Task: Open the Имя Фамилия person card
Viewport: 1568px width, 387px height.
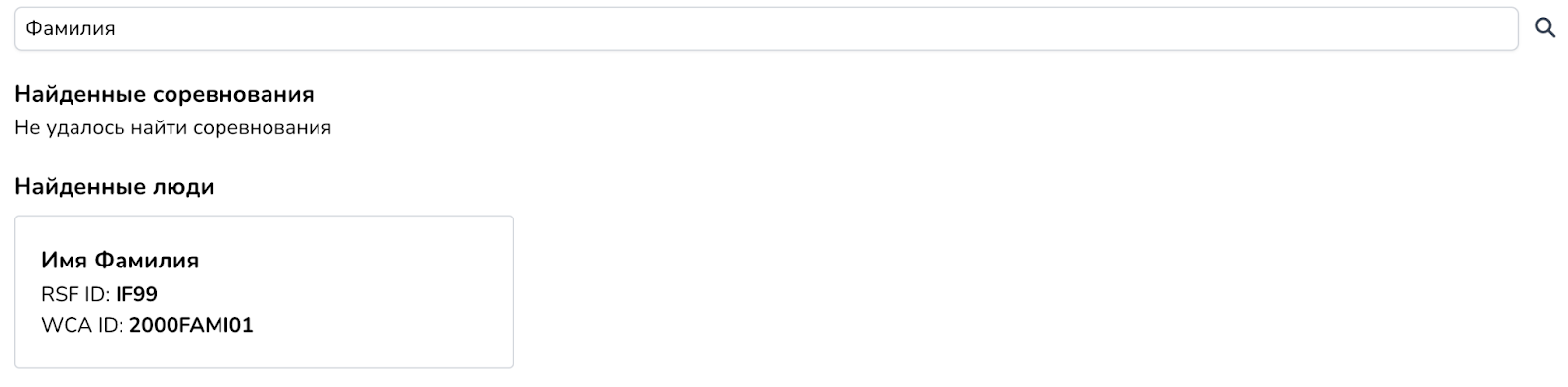Action: [264, 292]
